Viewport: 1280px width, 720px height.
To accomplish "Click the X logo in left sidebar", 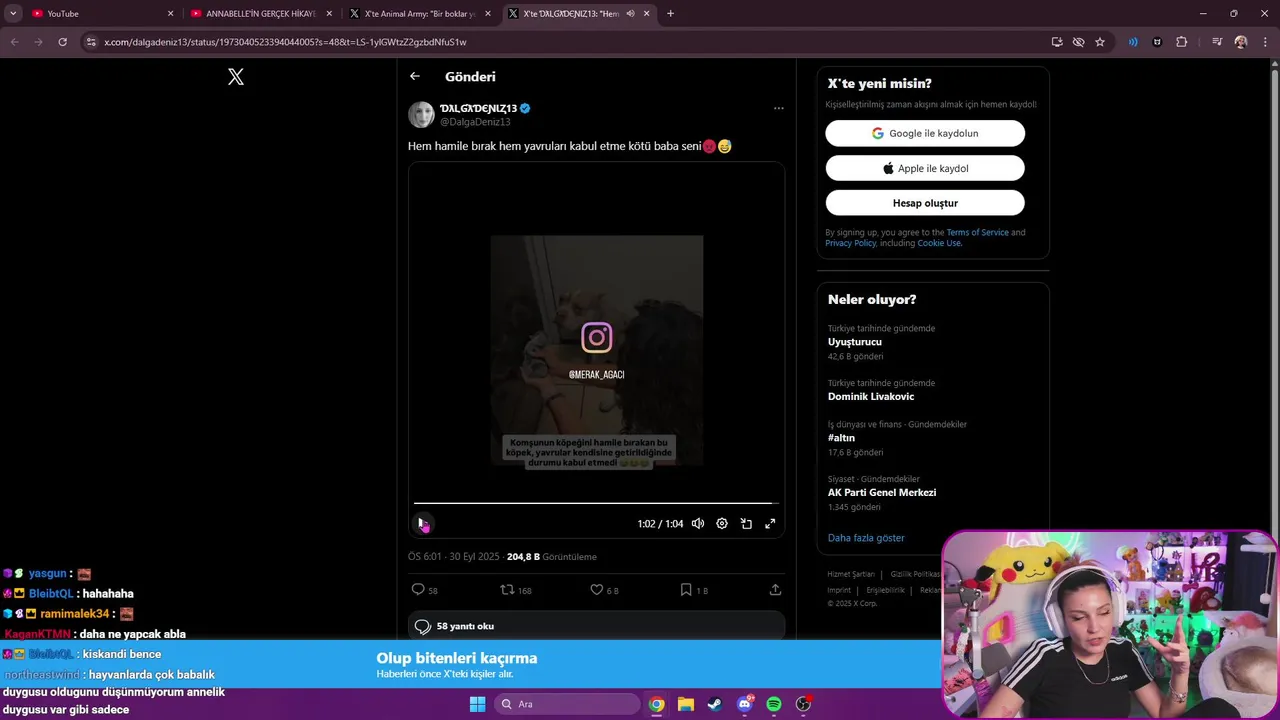I will [236, 77].
